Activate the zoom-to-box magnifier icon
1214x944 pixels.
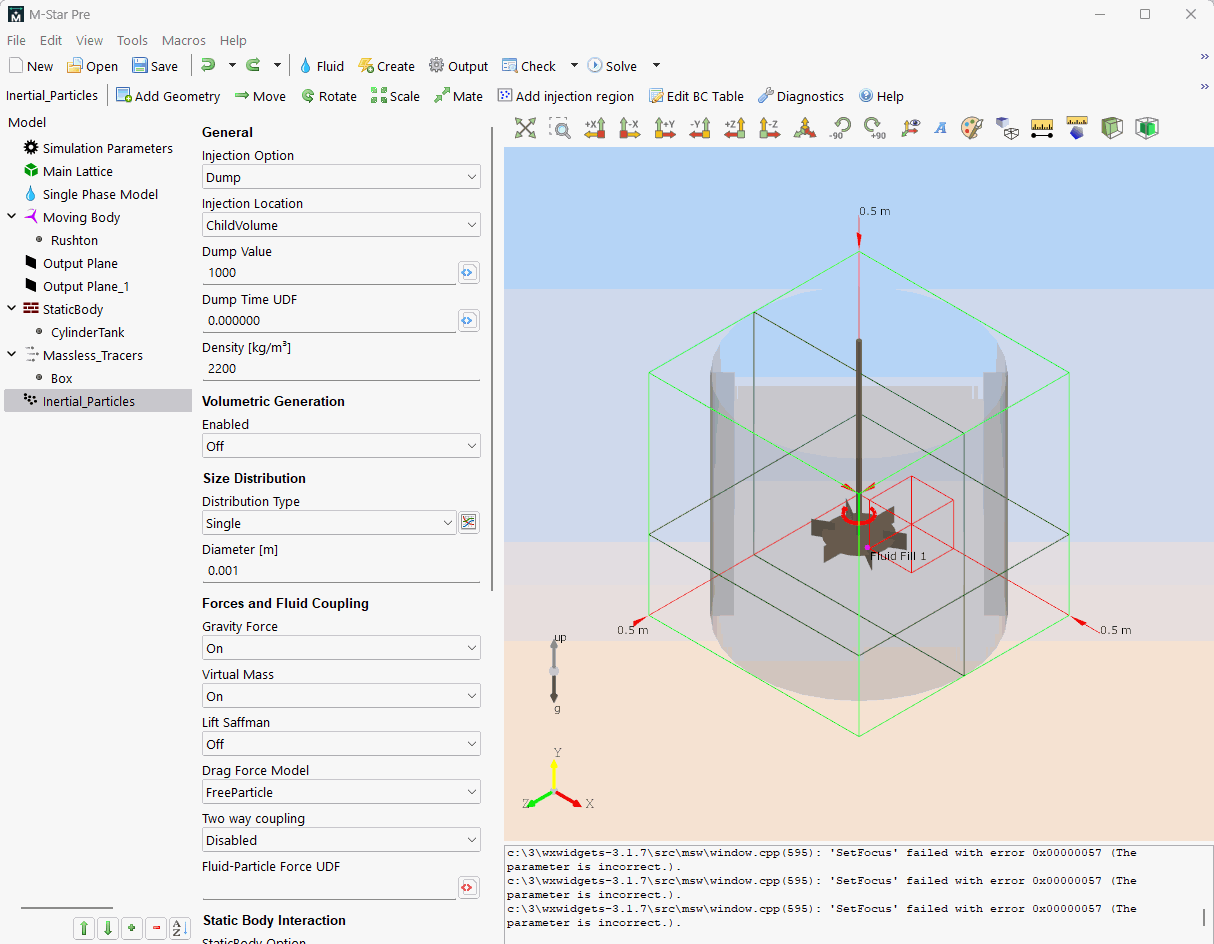click(x=560, y=127)
